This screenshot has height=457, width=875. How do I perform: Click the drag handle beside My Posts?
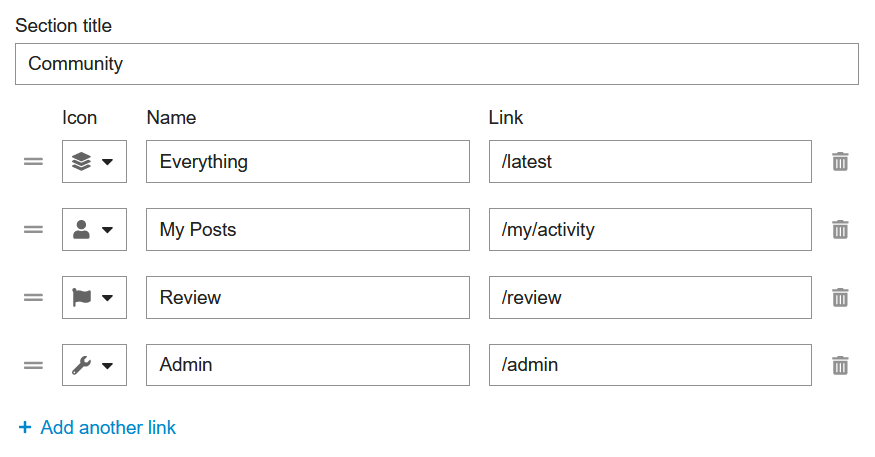[x=34, y=230]
